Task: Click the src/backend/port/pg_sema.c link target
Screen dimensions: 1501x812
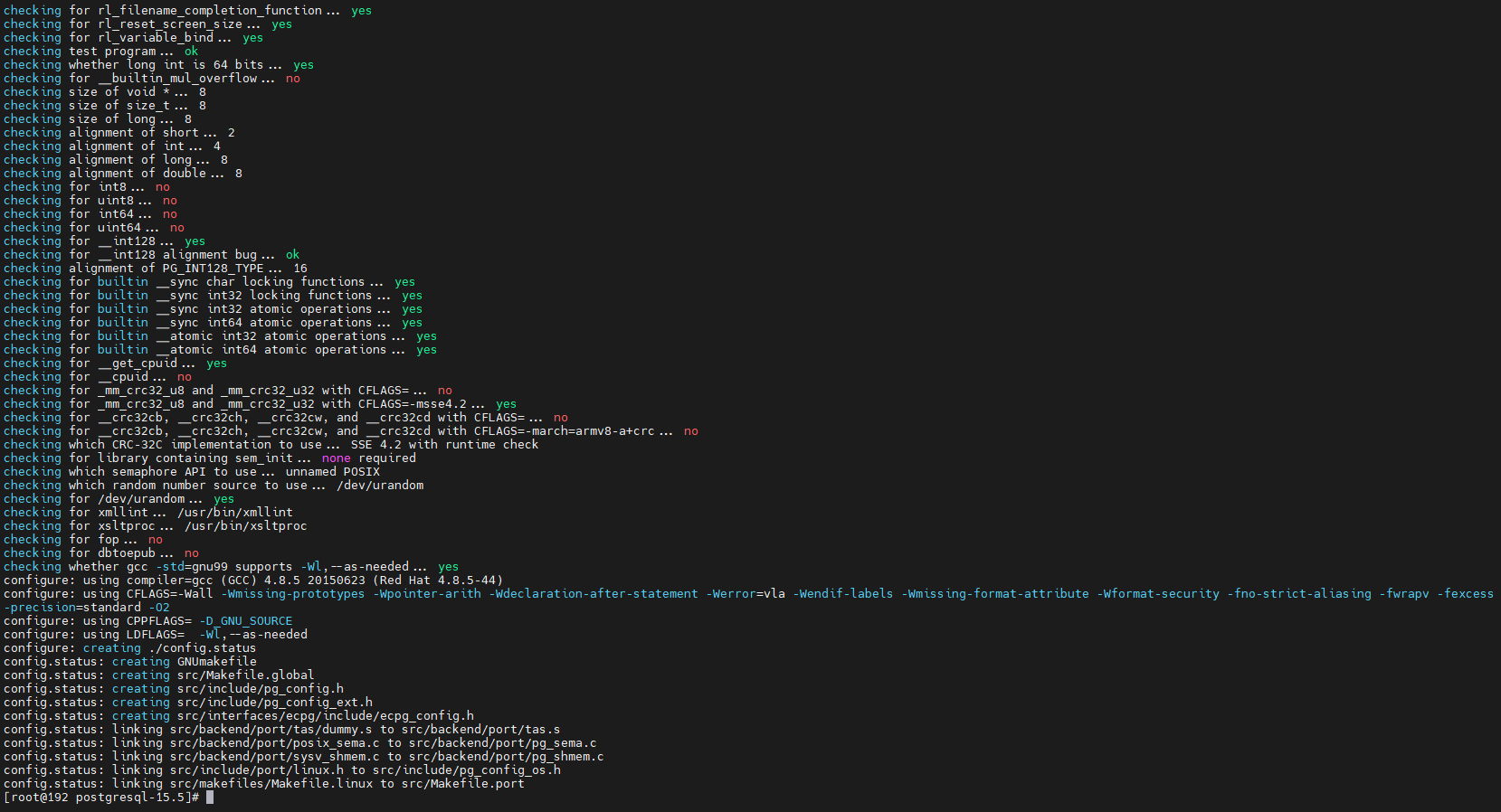Action: click(x=502, y=743)
